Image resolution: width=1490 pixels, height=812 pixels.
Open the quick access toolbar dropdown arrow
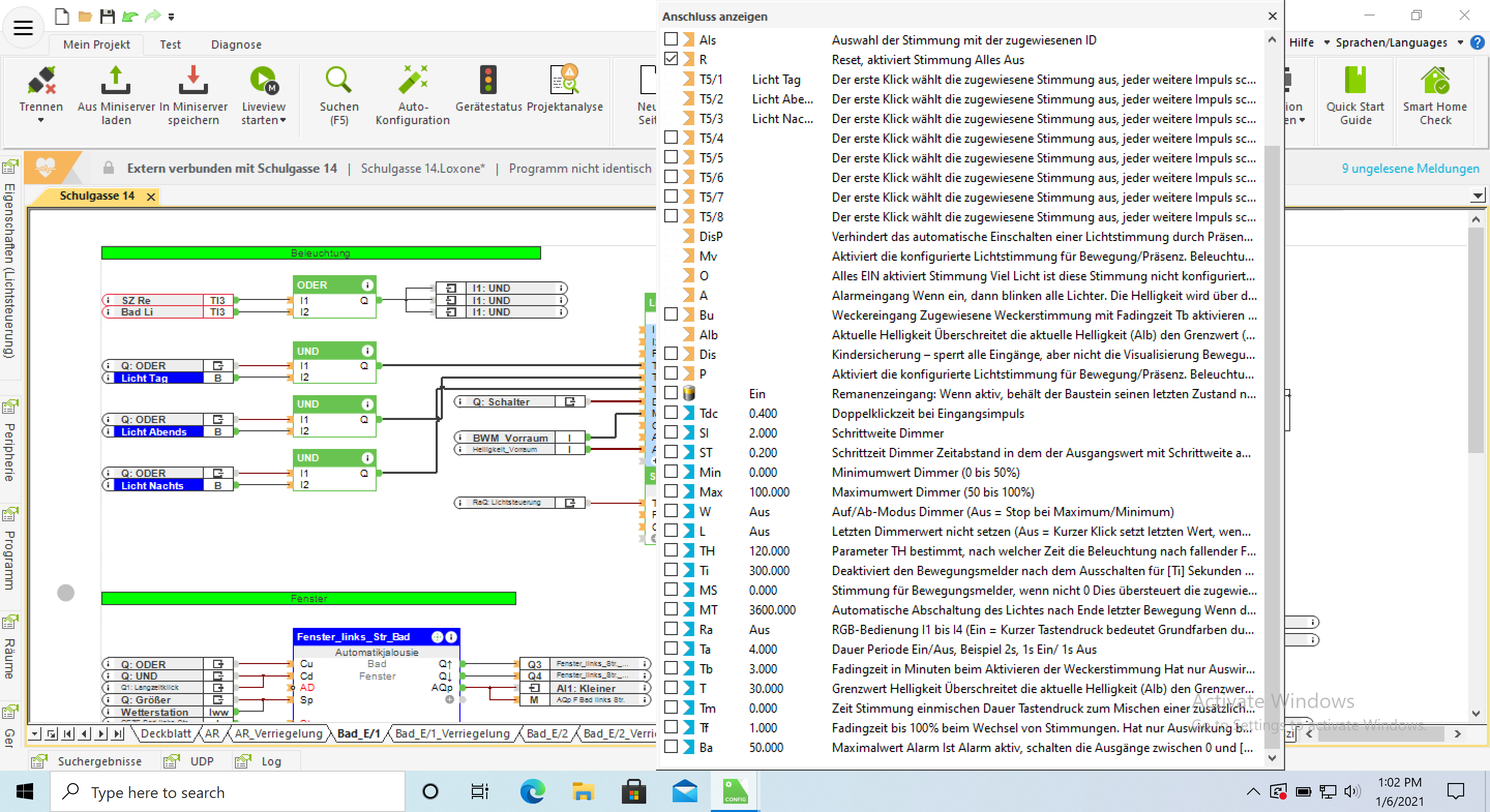(x=171, y=17)
